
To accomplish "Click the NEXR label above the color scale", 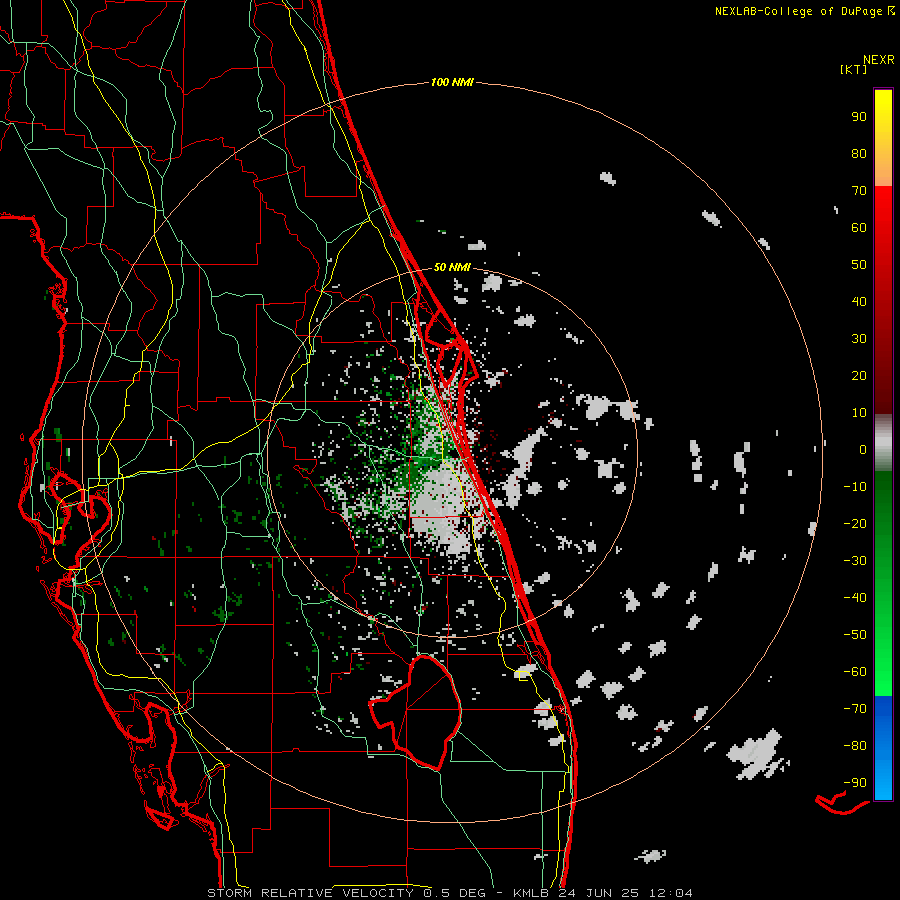I will coord(879,60).
